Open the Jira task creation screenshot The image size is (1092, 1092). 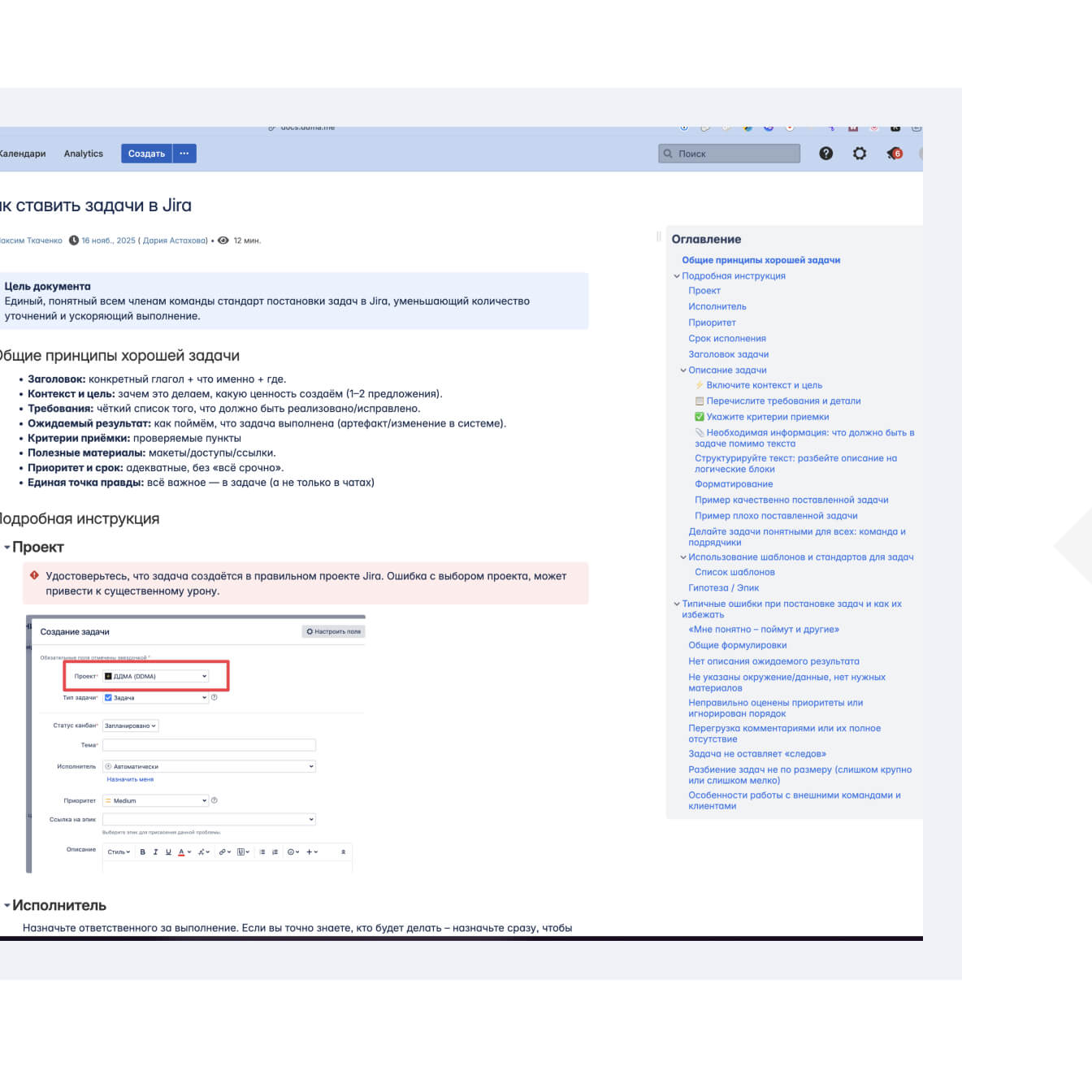pos(196,743)
